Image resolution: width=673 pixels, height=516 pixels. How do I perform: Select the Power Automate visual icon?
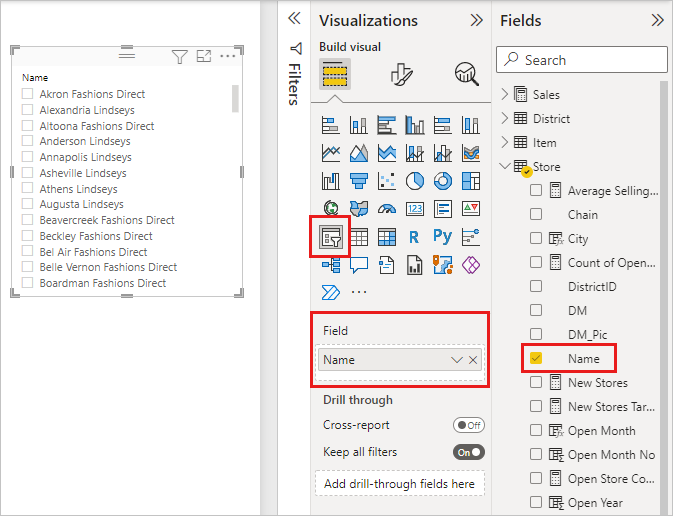coord(330,293)
